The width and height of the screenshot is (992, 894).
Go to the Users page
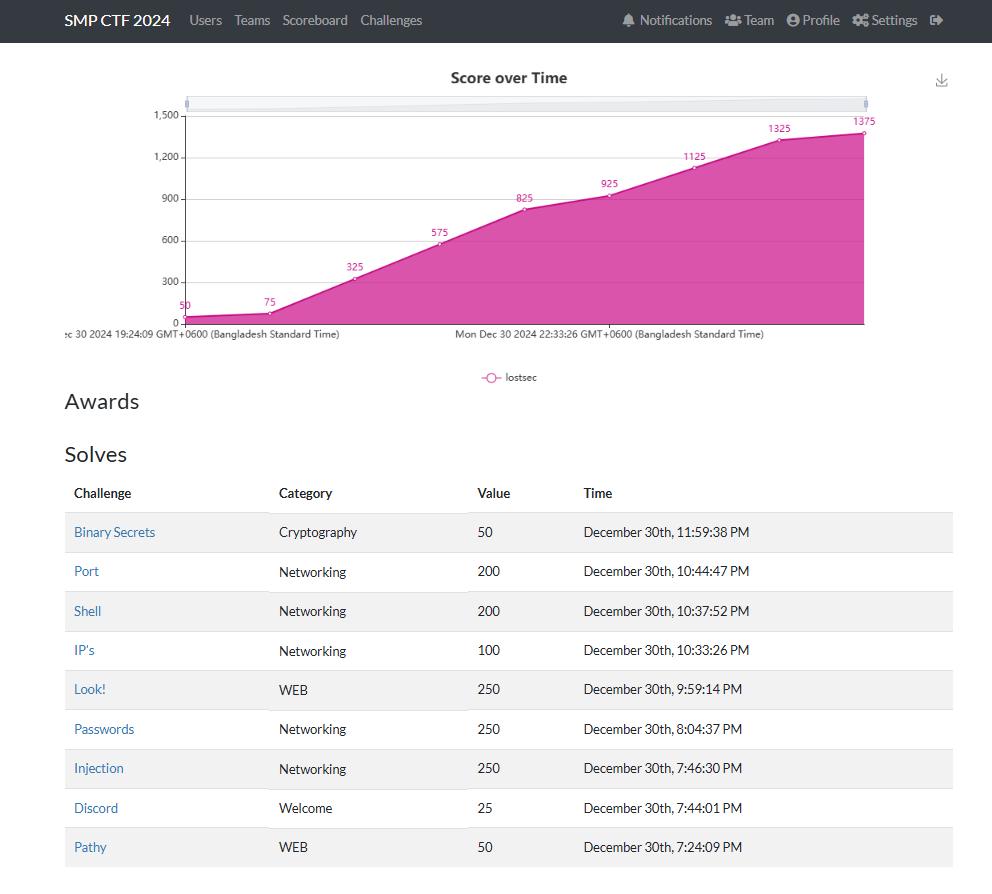point(205,20)
